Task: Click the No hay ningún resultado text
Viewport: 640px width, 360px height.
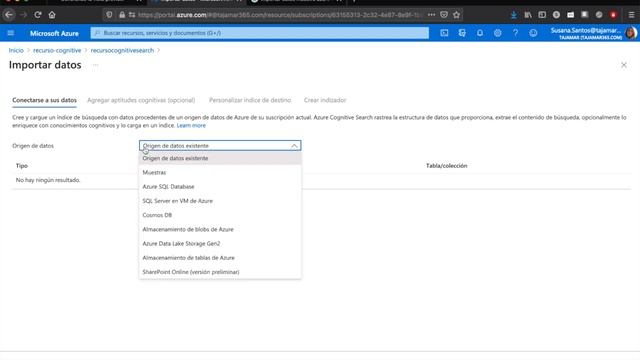Action: tap(48, 180)
